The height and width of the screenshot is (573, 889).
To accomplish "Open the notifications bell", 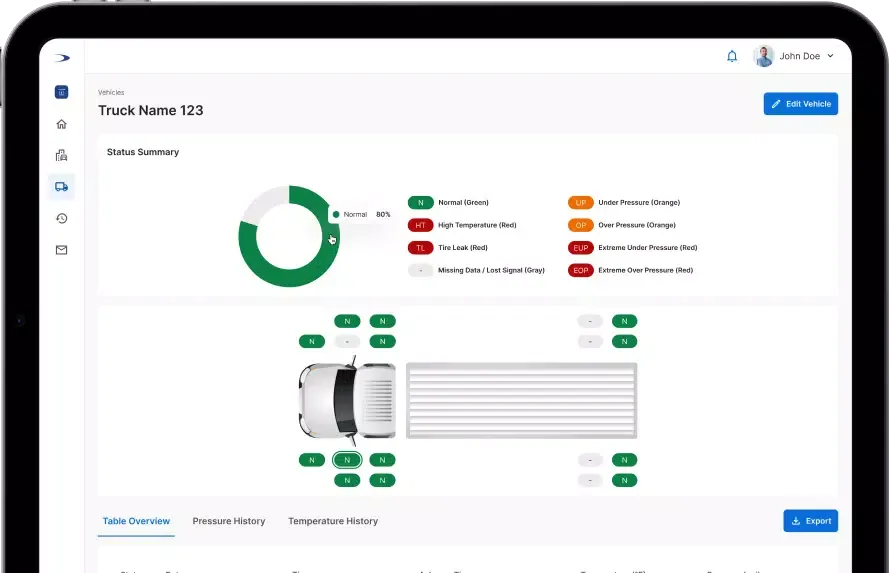I will pyautogui.click(x=732, y=56).
